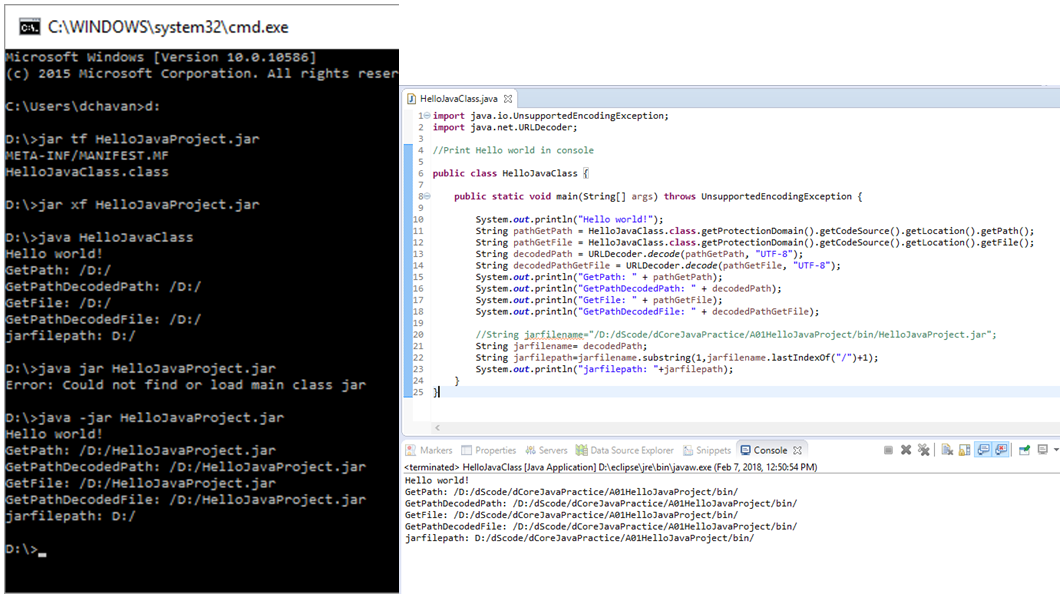Click the 'import java.io.UnsupportedEncodingException;' line

[x=550, y=116]
